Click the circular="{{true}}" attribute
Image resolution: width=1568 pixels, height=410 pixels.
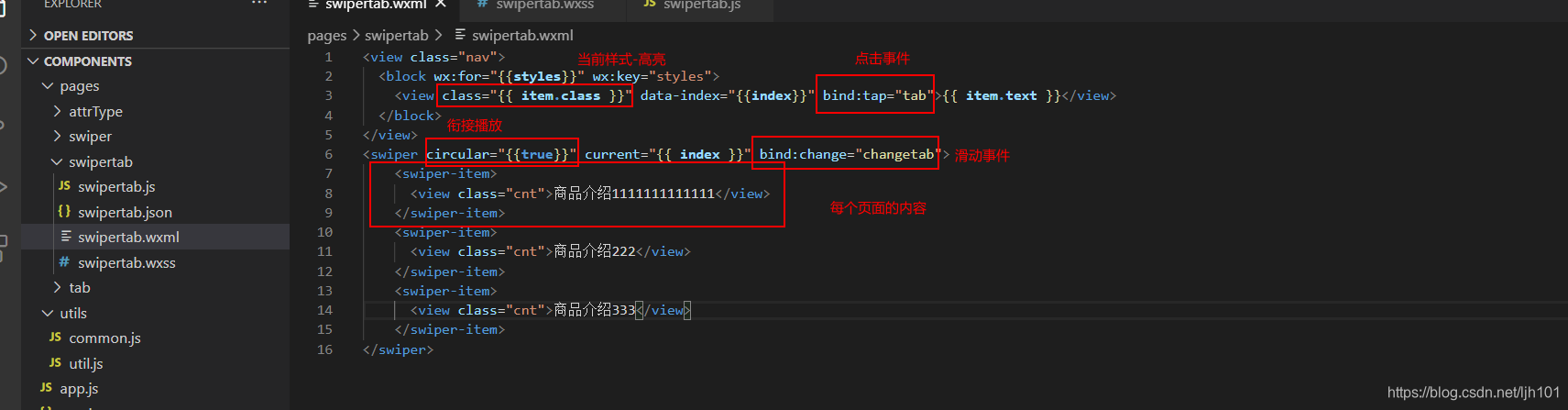point(501,154)
